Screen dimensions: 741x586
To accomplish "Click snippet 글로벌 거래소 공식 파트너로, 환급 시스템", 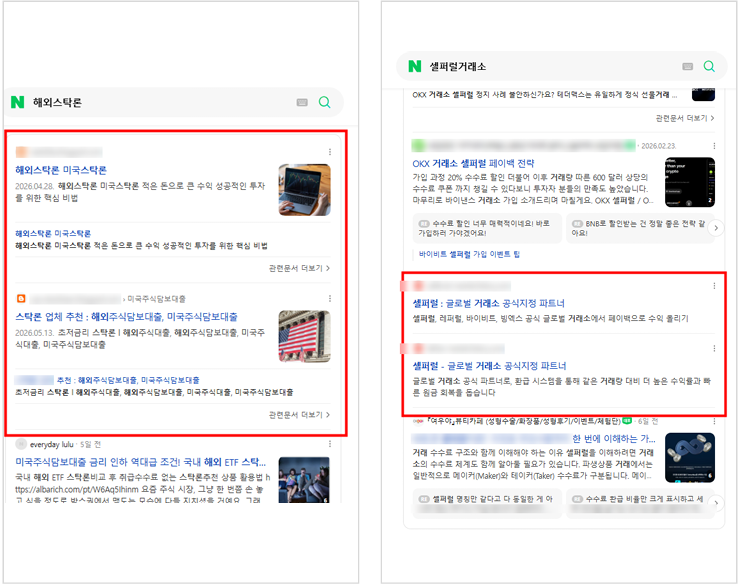I will (562, 387).
